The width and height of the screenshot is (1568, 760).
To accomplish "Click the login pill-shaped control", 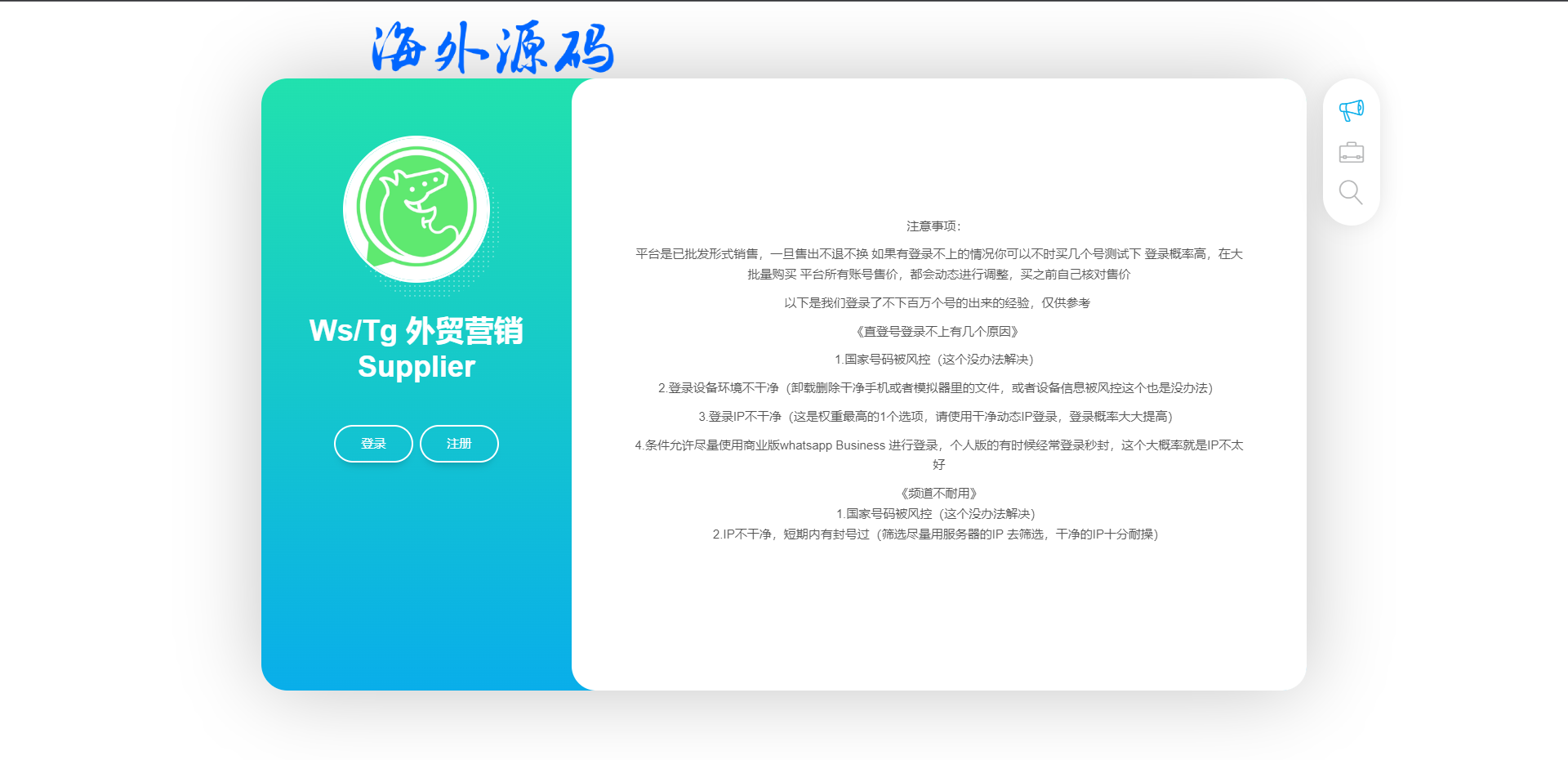I will 372,443.
